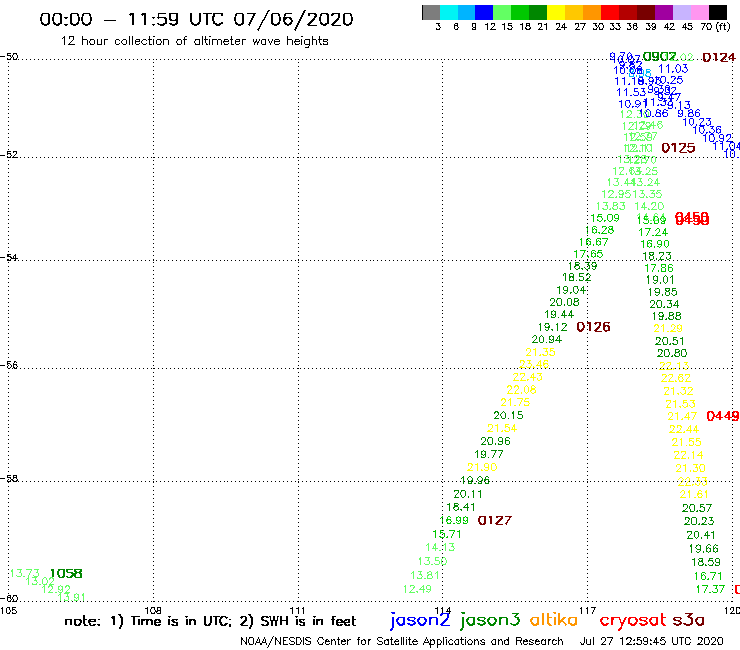The width and height of the screenshot is (740, 650).
Task: Click the wave height value 20.57
Action: point(697,508)
